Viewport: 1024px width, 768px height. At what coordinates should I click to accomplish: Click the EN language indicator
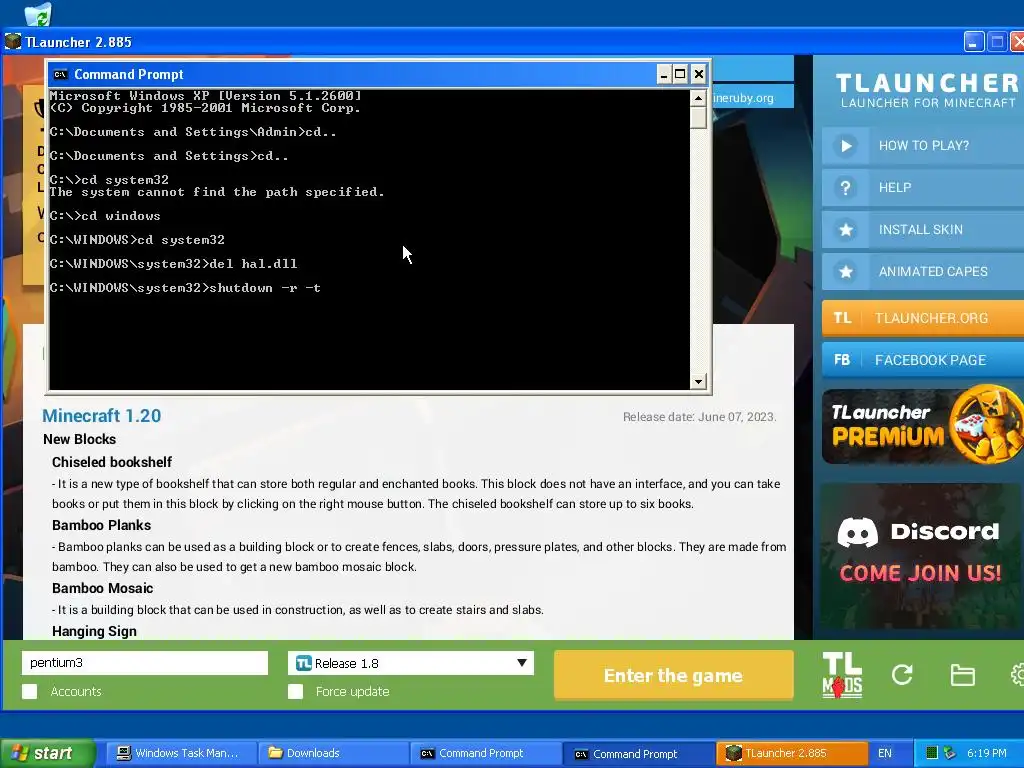tap(885, 753)
